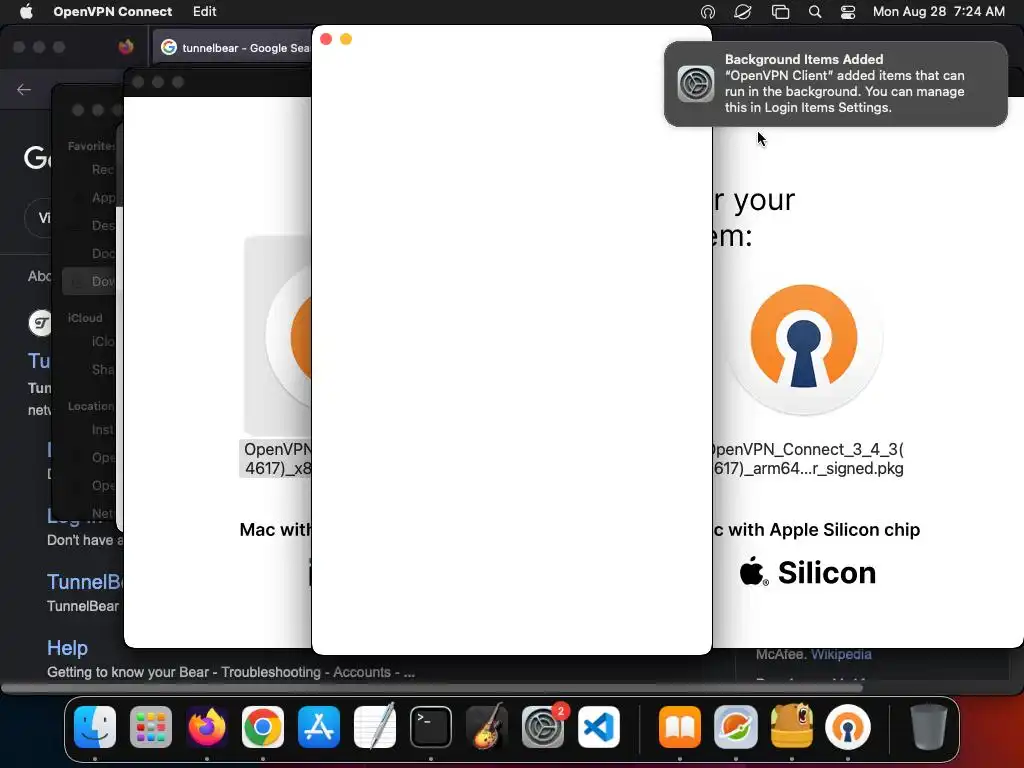Launch Google Chrome from the Dock

(x=263, y=727)
